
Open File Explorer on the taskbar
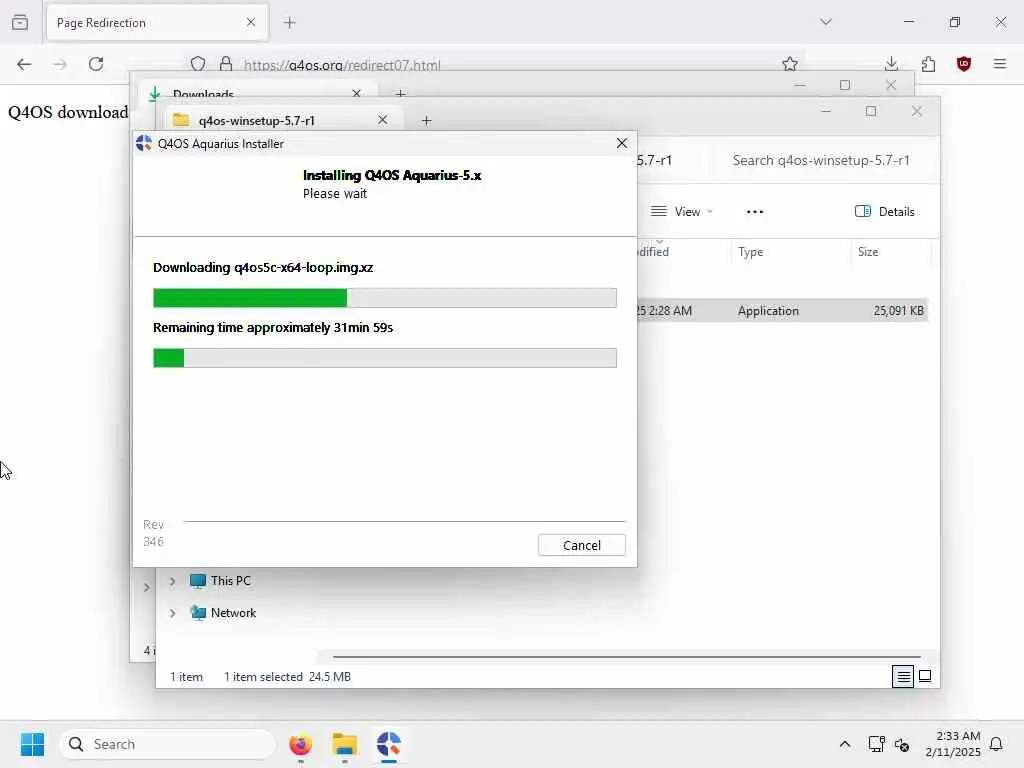click(345, 744)
